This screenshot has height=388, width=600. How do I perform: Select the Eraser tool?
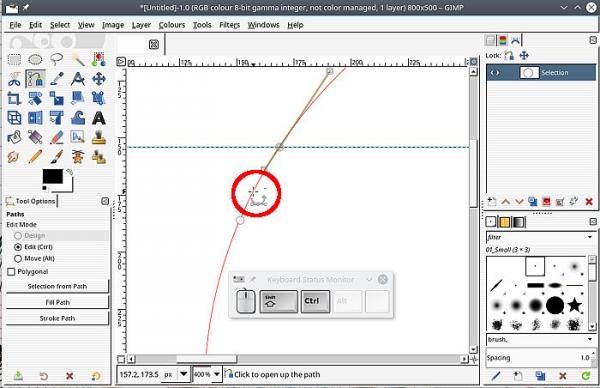click(x=57, y=137)
